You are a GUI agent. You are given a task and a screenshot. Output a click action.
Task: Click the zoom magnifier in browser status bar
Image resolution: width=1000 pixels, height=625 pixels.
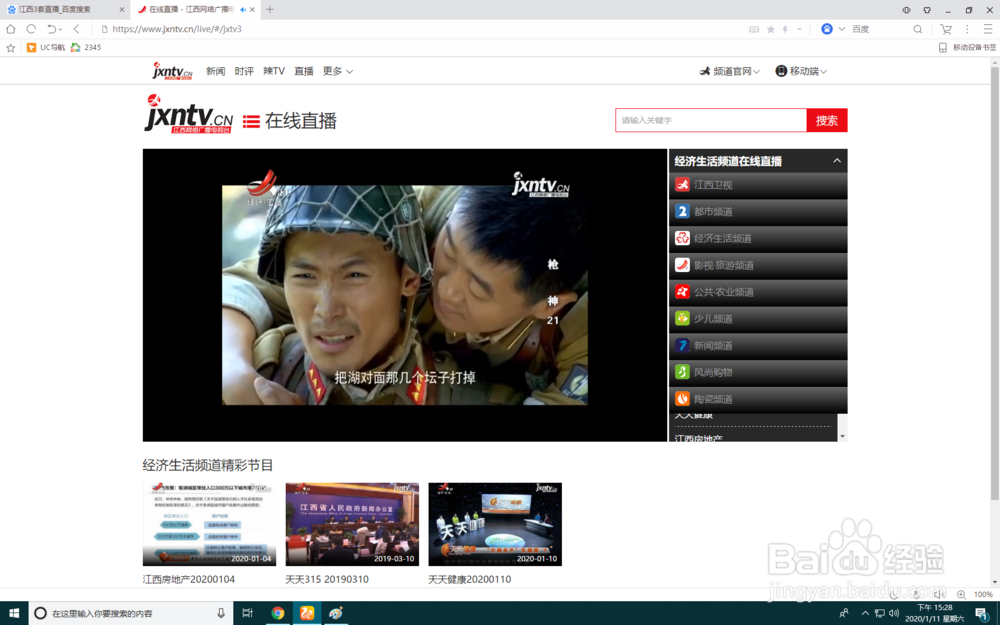[961, 594]
